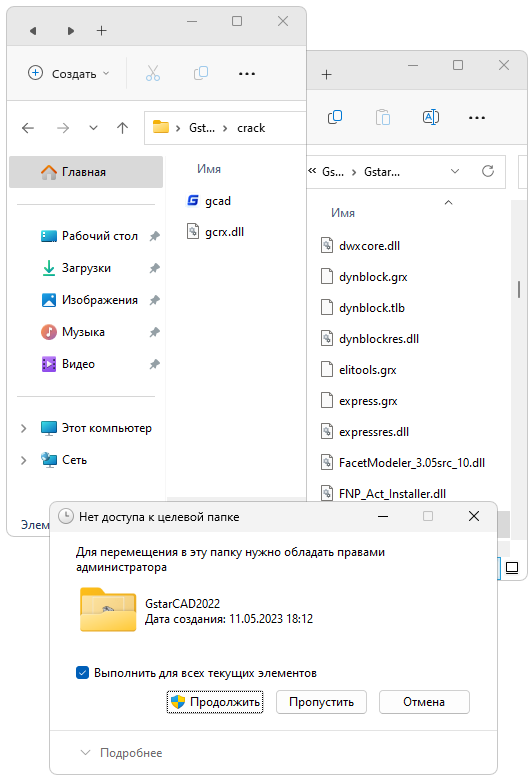Click the Rename icon in the Gstar window
The image size is (532, 780).
[430, 117]
